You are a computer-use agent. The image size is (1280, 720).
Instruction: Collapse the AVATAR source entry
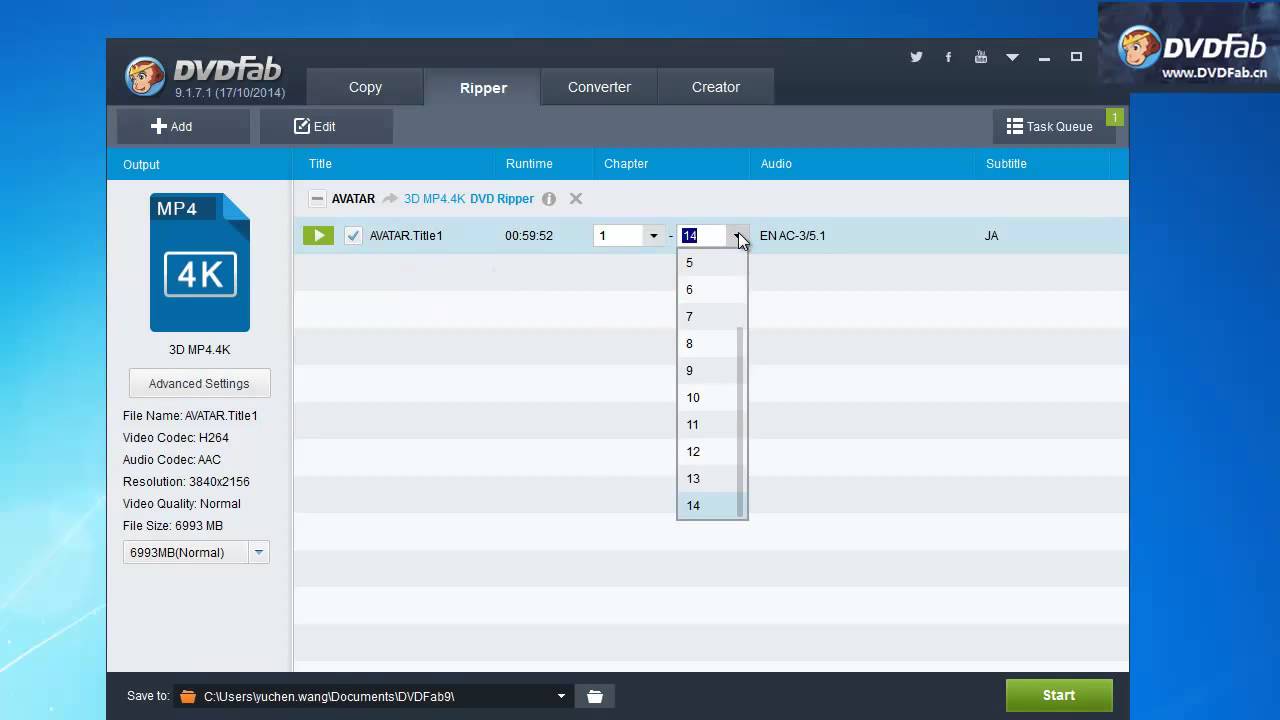(317, 199)
